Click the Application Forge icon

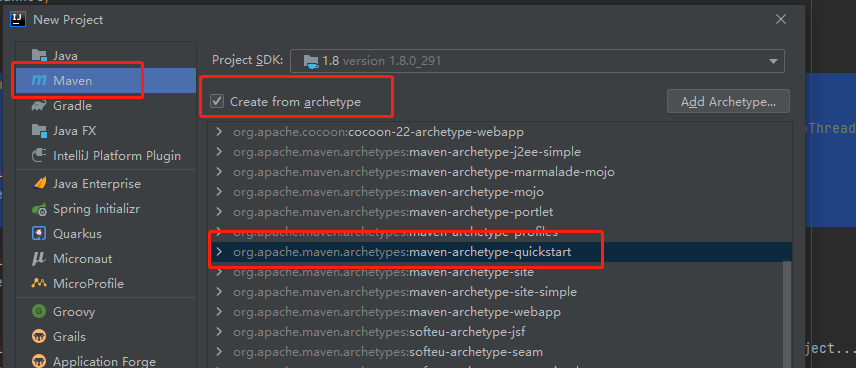39,361
